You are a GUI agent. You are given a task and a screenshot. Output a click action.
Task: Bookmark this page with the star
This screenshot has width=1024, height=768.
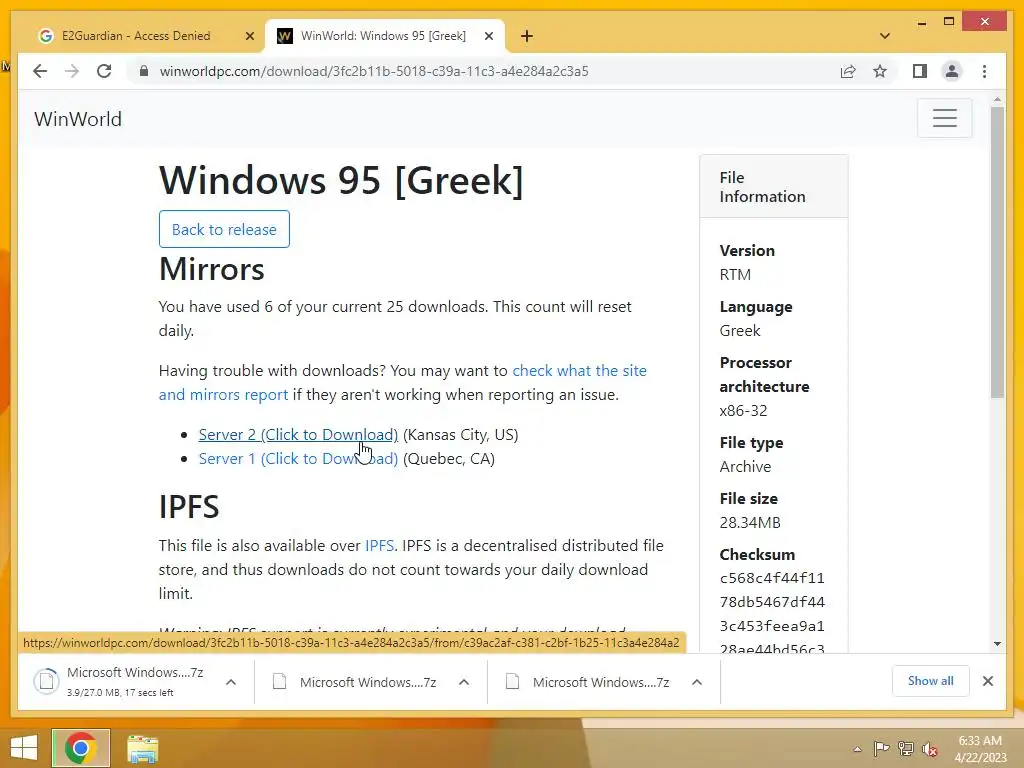[880, 71]
